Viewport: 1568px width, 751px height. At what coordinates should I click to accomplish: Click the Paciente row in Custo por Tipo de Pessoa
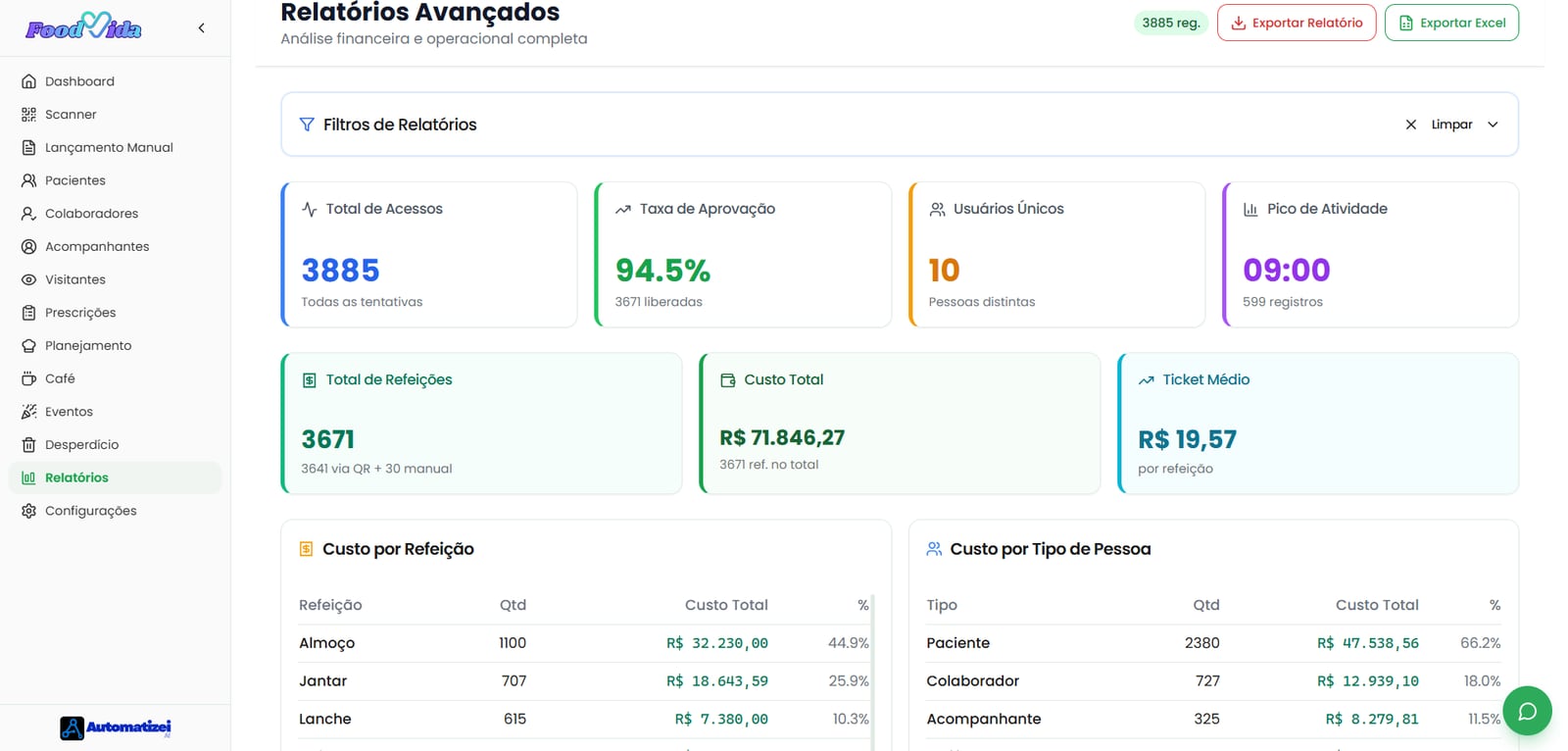[x=1213, y=643]
